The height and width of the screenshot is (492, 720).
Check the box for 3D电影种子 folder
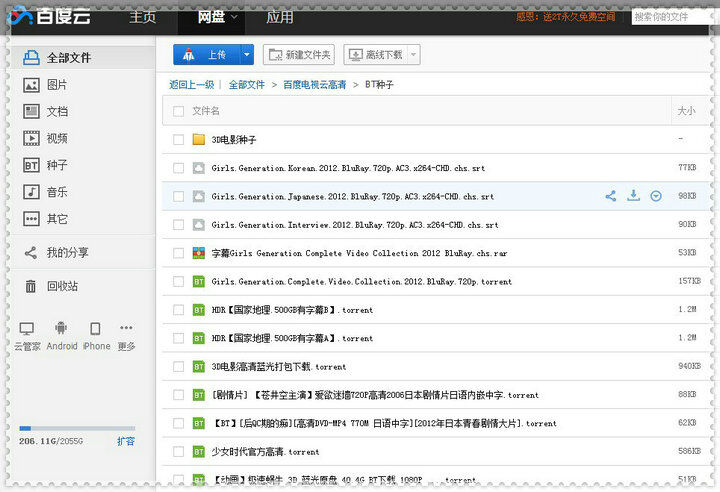pyautogui.click(x=179, y=139)
